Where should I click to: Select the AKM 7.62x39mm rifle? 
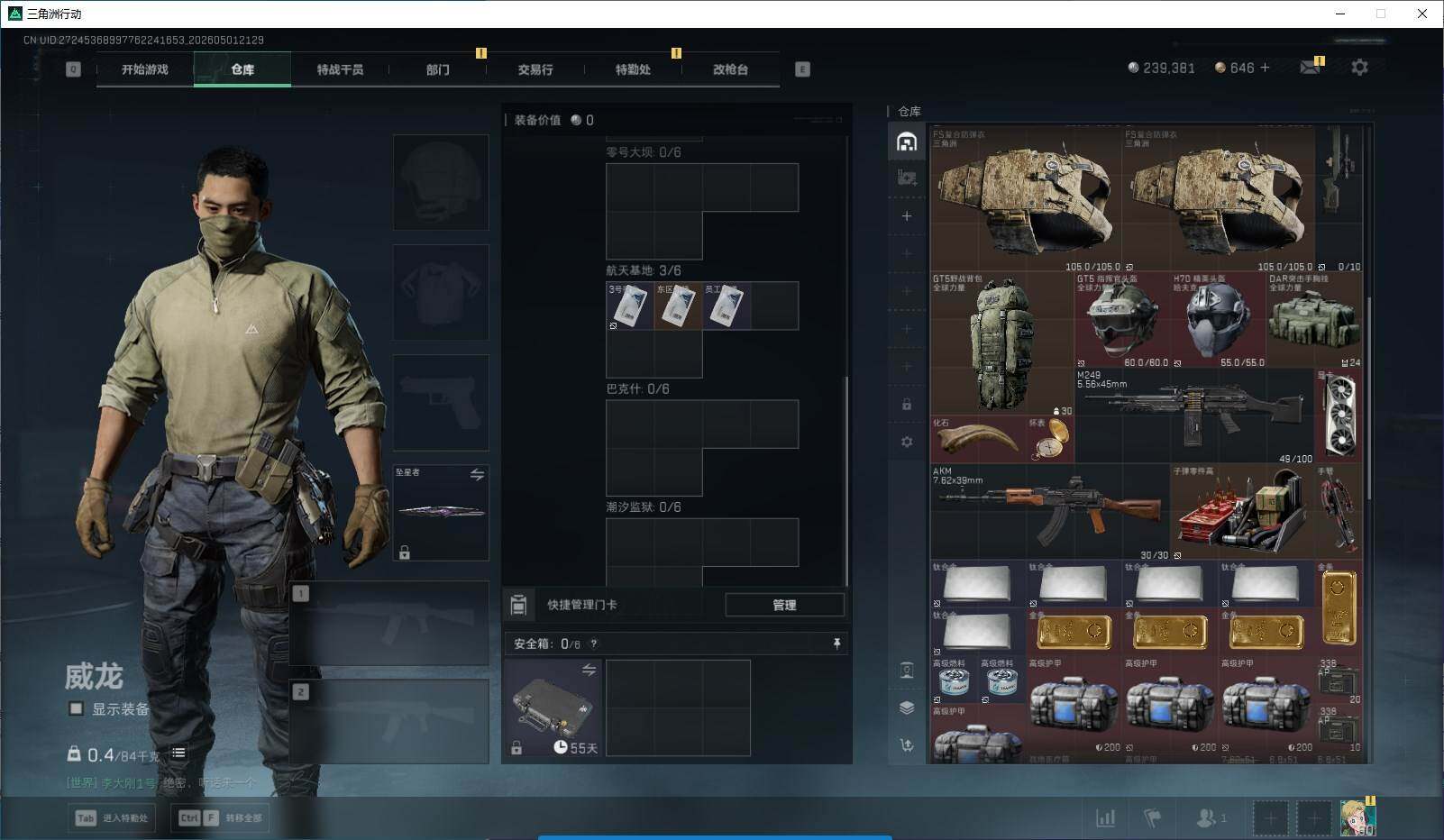(x=1050, y=512)
